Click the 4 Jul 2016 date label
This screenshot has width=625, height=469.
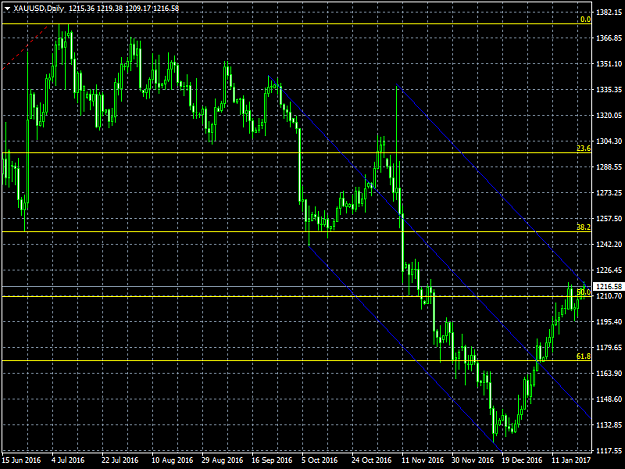point(68,460)
